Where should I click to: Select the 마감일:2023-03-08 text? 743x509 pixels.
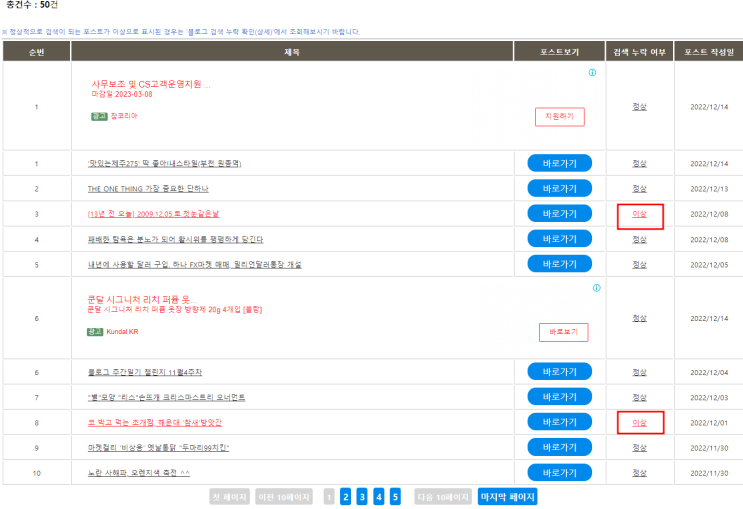click(122, 94)
